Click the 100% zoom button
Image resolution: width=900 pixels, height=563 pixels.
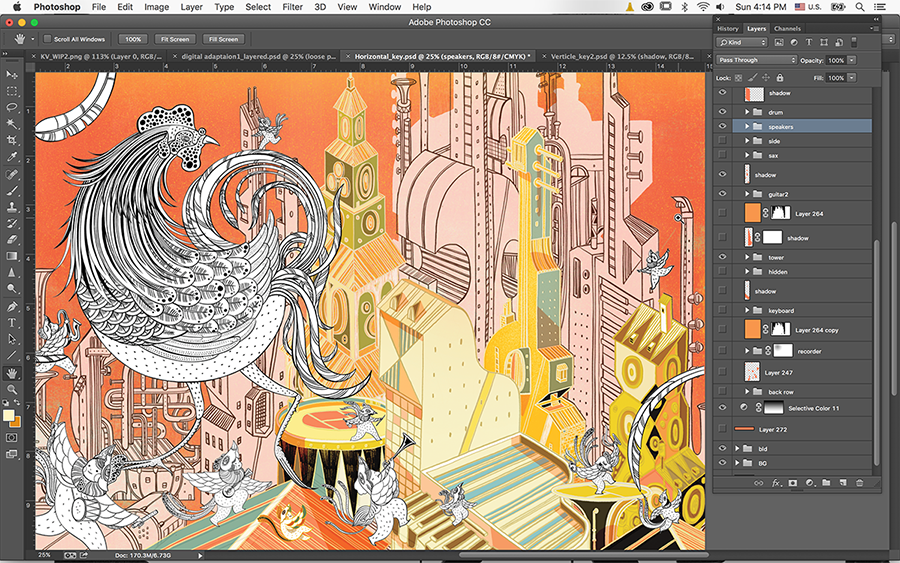tap(133, 39)
